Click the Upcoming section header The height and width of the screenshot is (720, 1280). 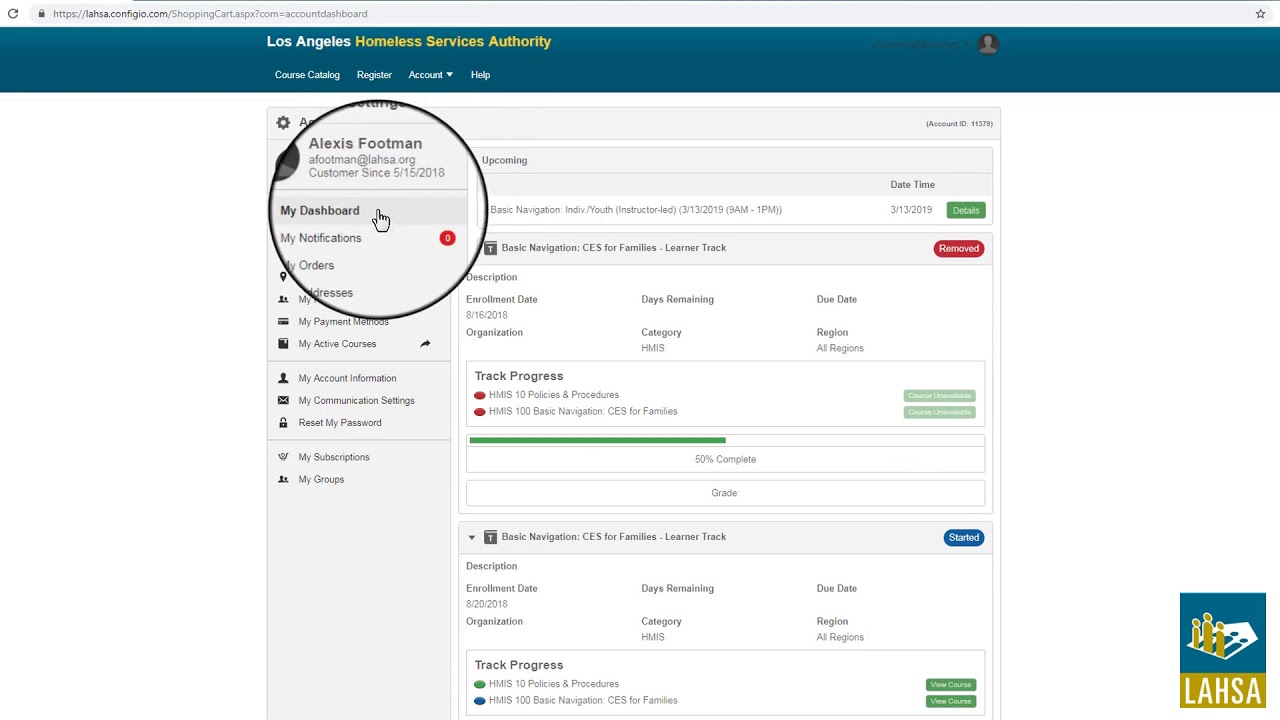point(505,160)
